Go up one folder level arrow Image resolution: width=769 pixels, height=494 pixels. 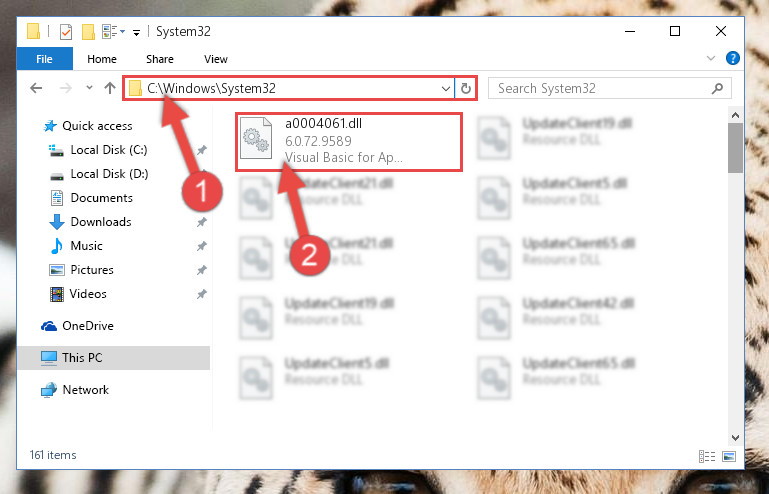pos(110,88)
